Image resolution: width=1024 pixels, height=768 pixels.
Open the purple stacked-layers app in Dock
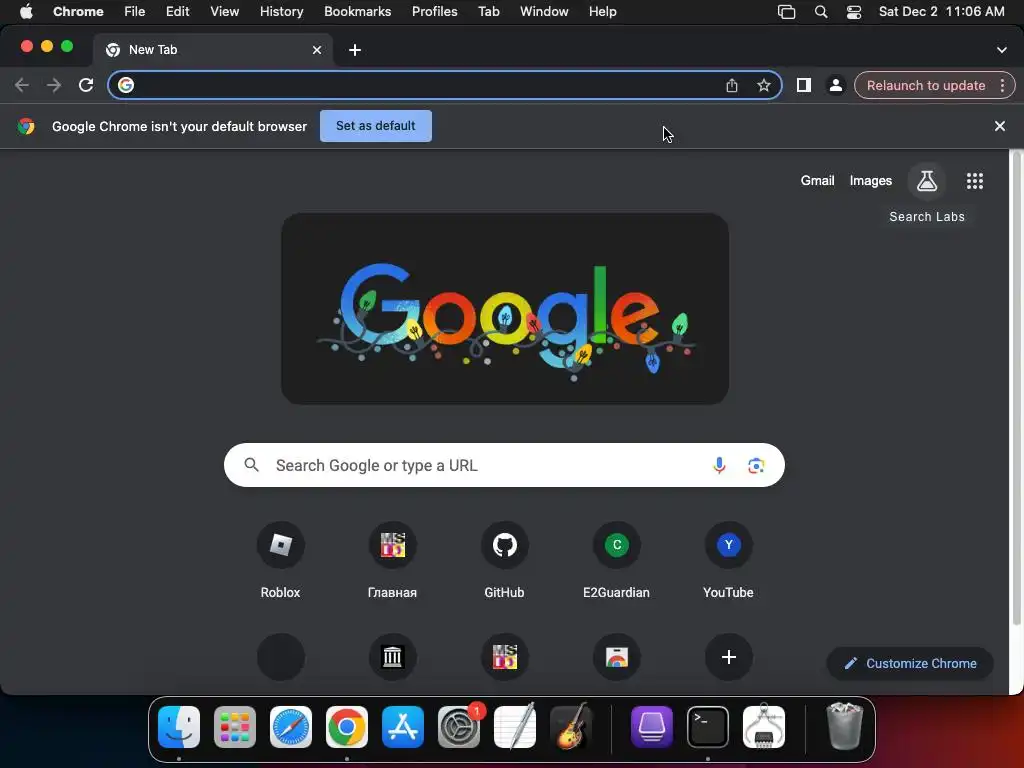pos(652,727)
